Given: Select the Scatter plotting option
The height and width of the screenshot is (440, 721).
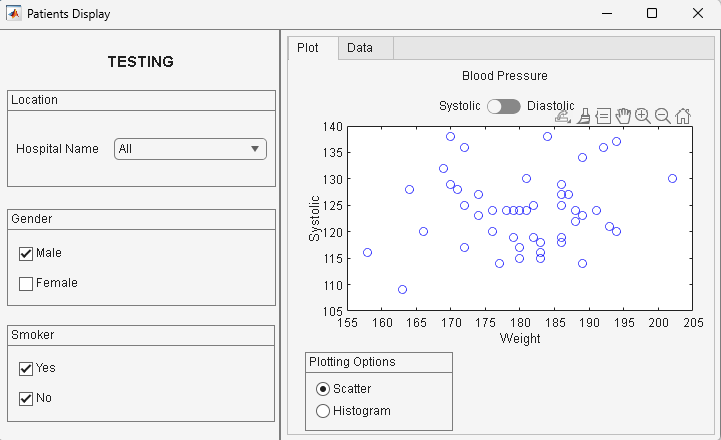Looking at the screenshot, I should click(323, 389).
